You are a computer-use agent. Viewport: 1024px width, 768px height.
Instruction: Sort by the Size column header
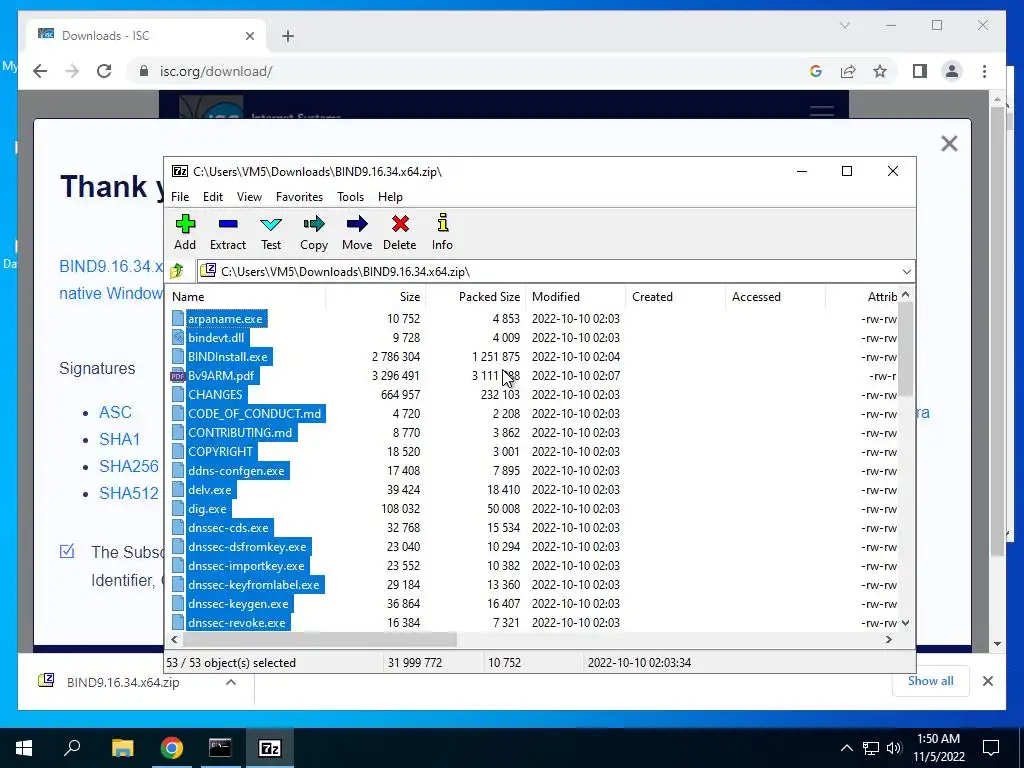point(376,297)
